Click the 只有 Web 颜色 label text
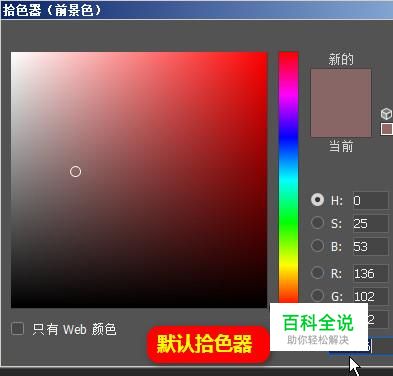 [74, 329]
